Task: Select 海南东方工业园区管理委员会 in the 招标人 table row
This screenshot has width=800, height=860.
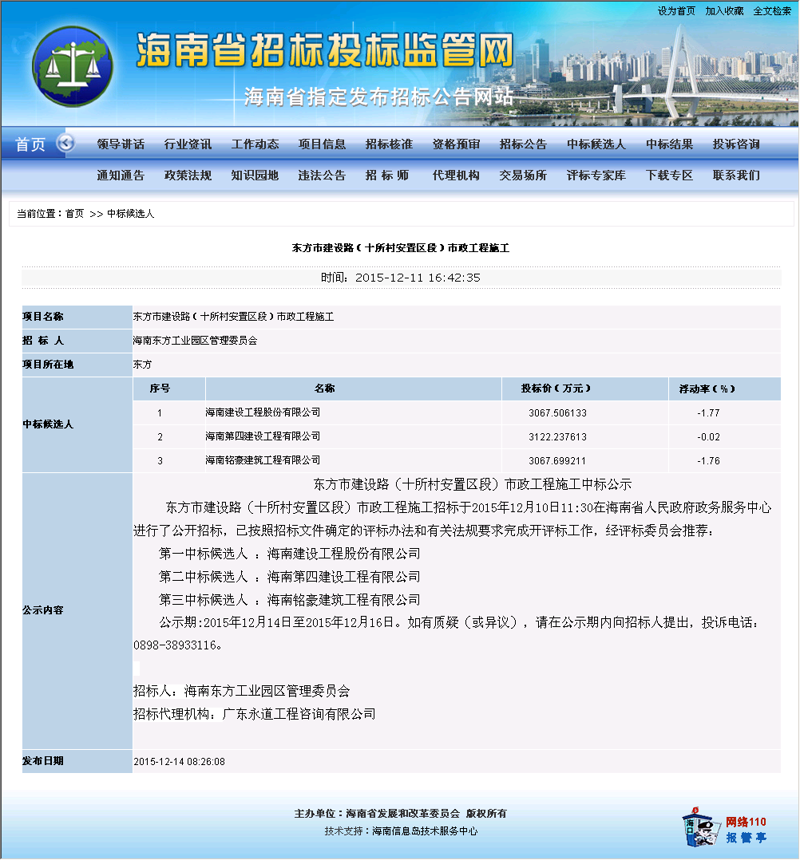Action: 195,341
